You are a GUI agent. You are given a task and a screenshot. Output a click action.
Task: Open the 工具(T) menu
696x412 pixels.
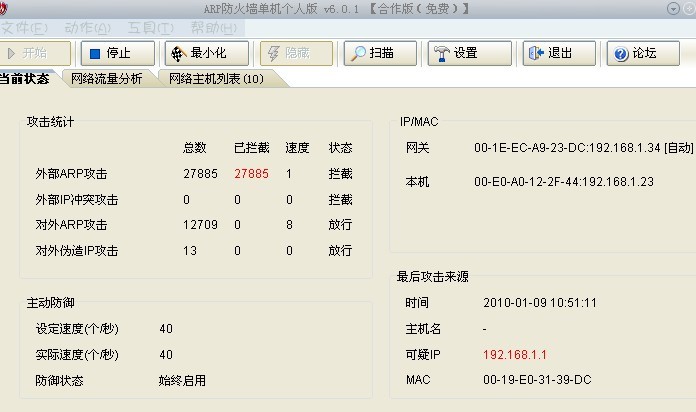coord(150,28)
